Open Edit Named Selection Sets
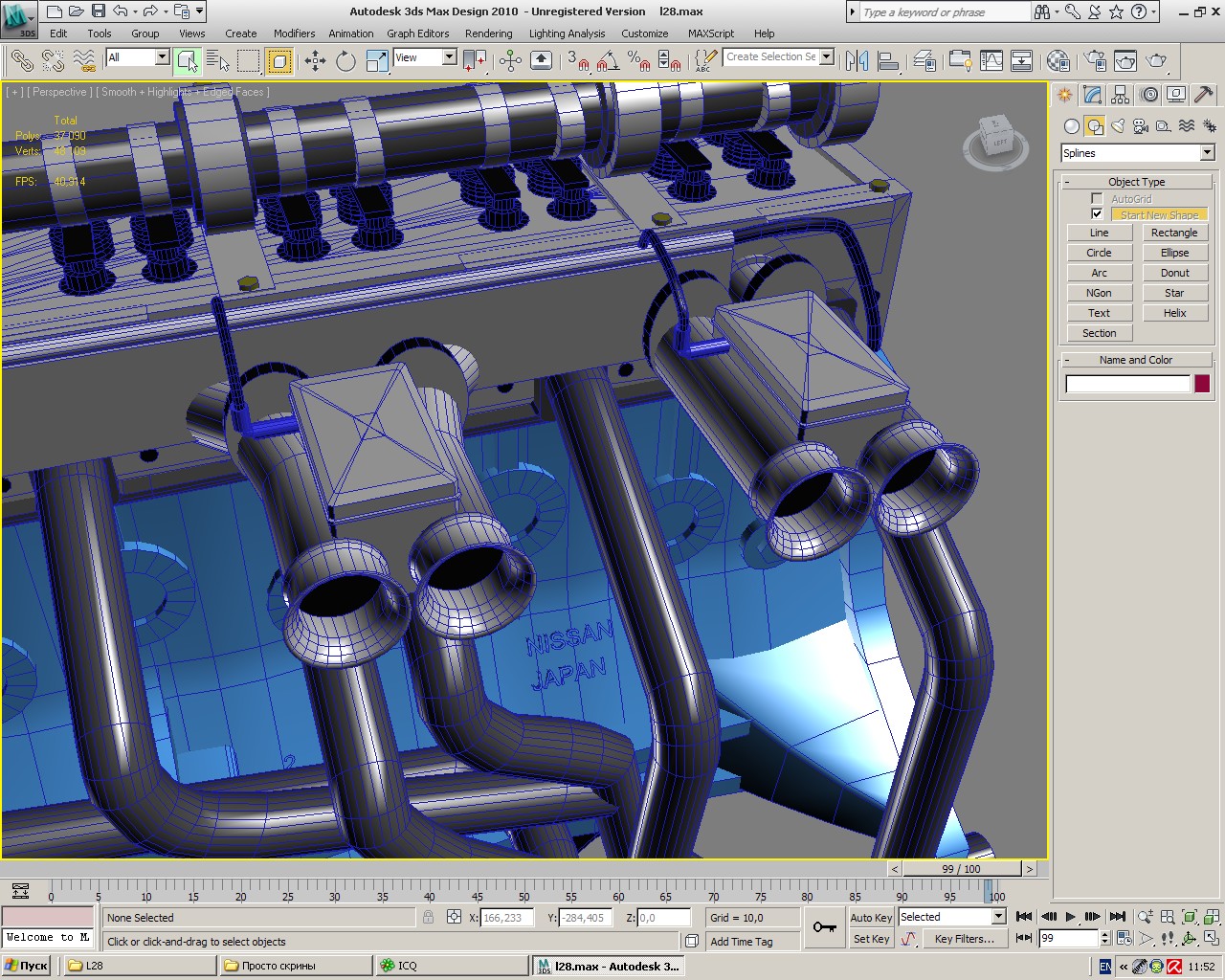1225x980 pixels. point(704,61)
